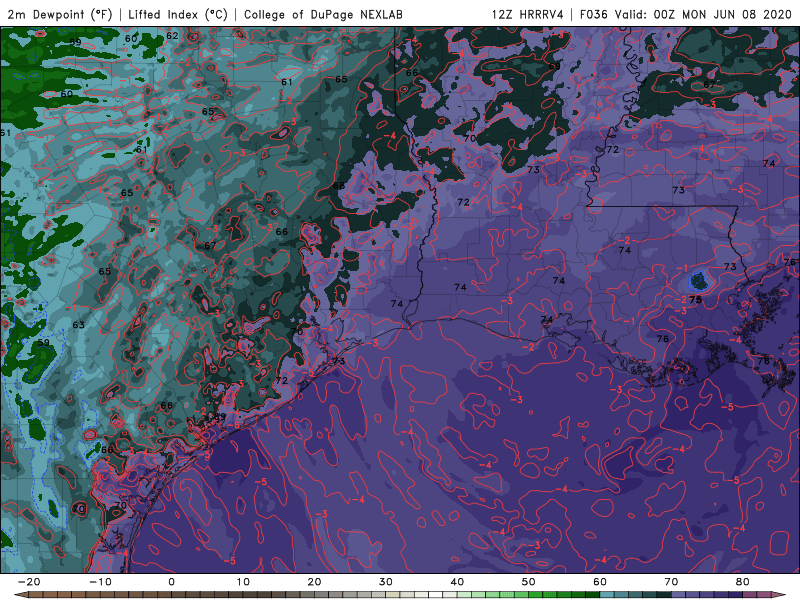
Task: Click the '63' dewpoint value on map
Action: click(x=79, y=325)
